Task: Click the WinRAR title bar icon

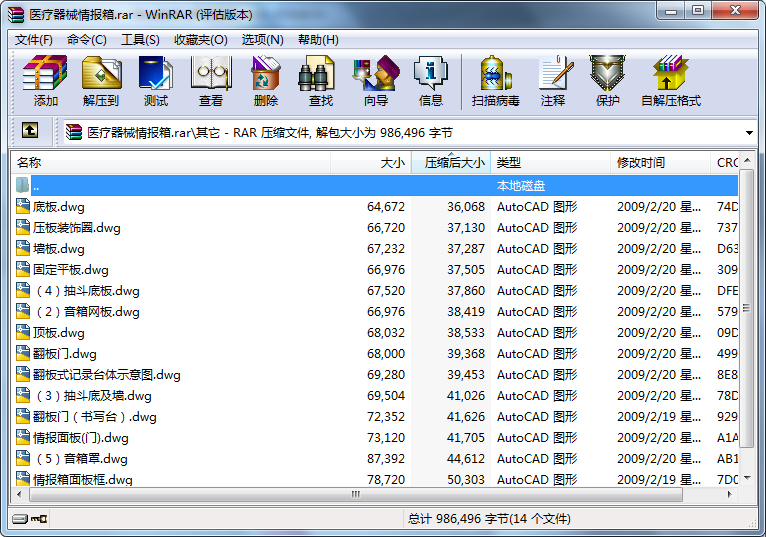Action: pos(16,14)
